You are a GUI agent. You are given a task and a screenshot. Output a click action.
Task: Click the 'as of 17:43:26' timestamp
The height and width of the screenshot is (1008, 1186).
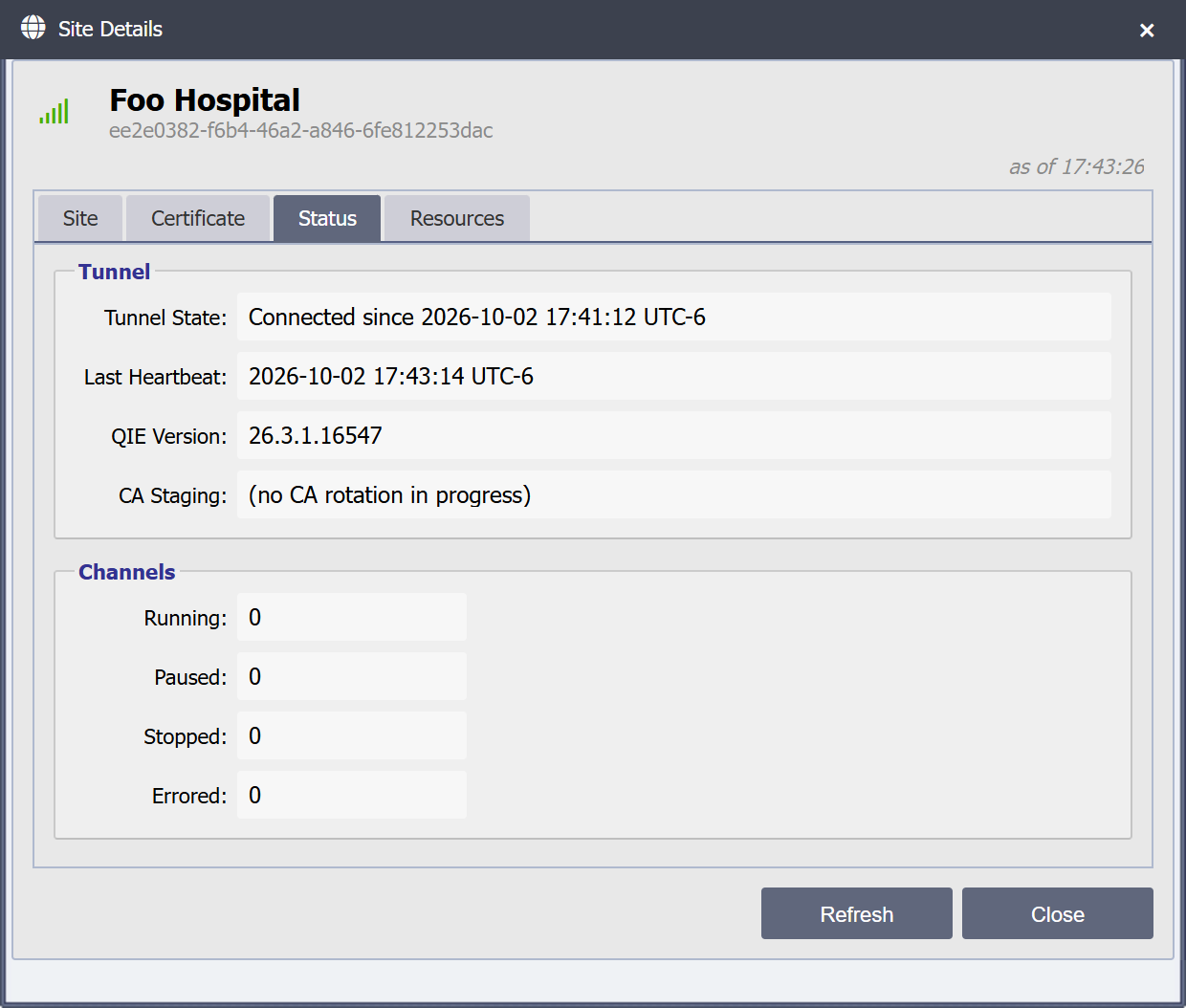coord(1077,166)
